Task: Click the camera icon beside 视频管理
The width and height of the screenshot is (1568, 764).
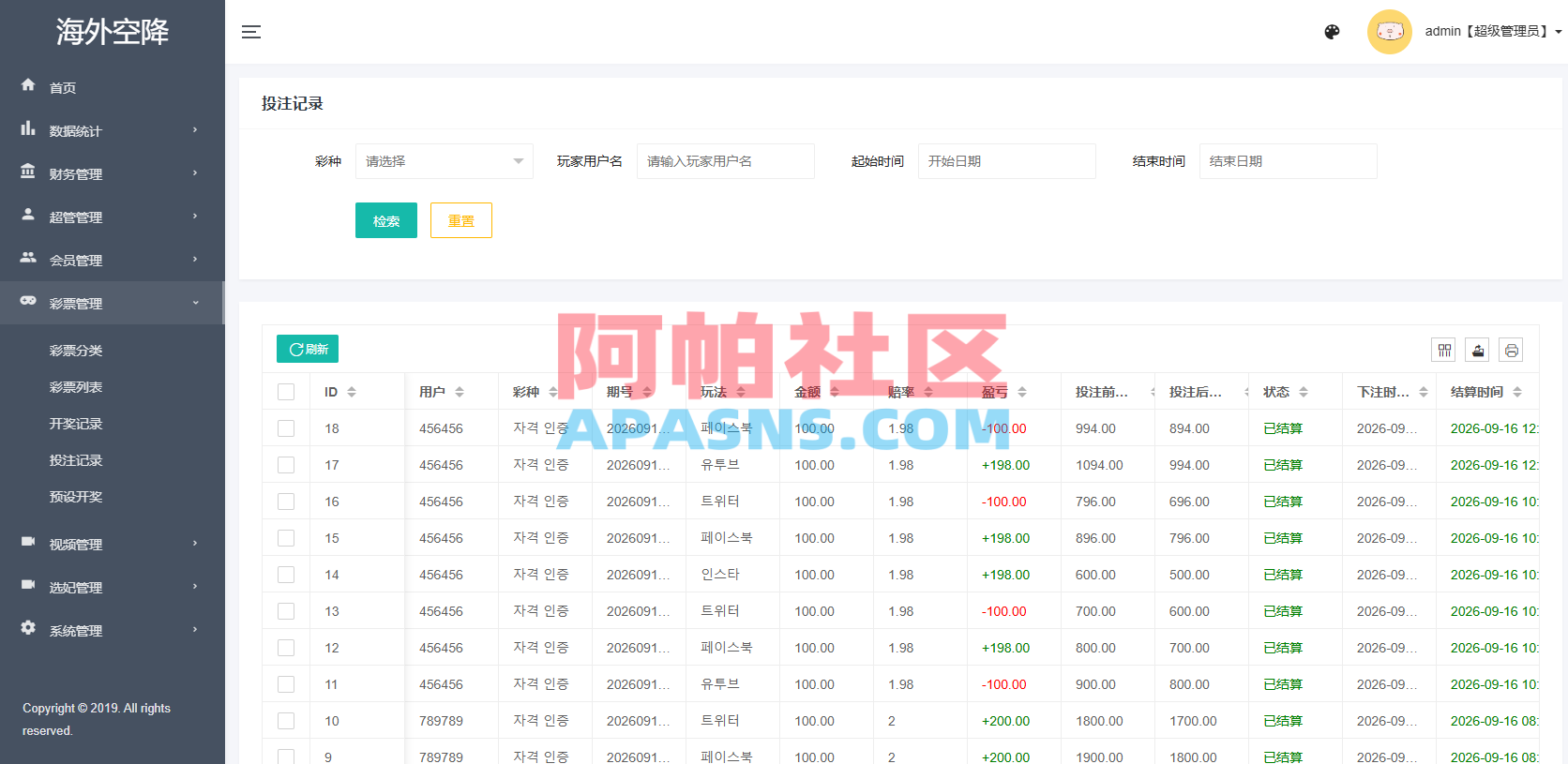Action: point(28,542)
